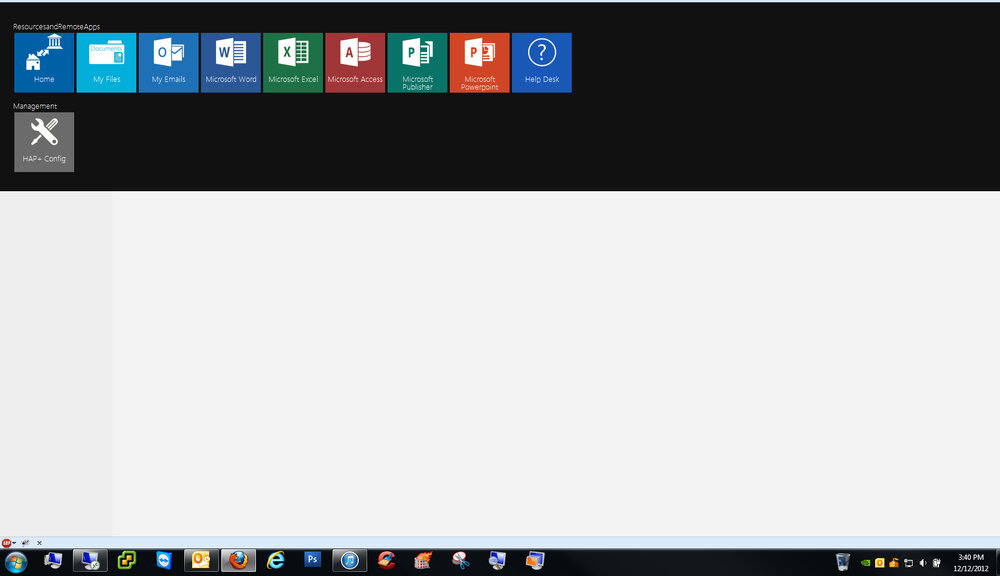This screenshot has height=576, width=1000.
Task: Open the VMware icon in the taskbar
Action: click(127, 561)
